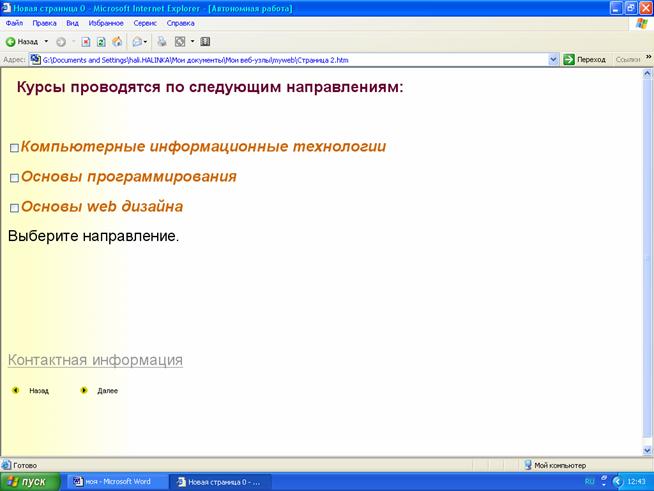Screen dimensions: 654x491
Task: Click the Stop loading icon in toolbar
Action: [x=86, y=42]
